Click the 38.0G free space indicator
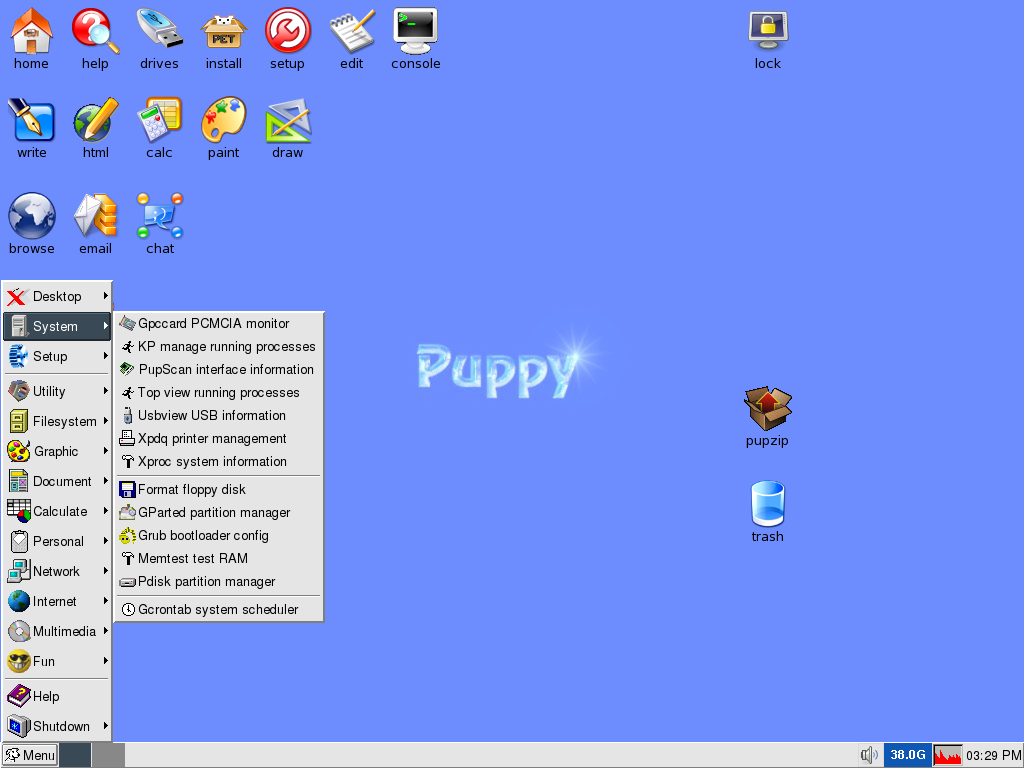This screenshot has width=1024, height=768. [907, 756]
